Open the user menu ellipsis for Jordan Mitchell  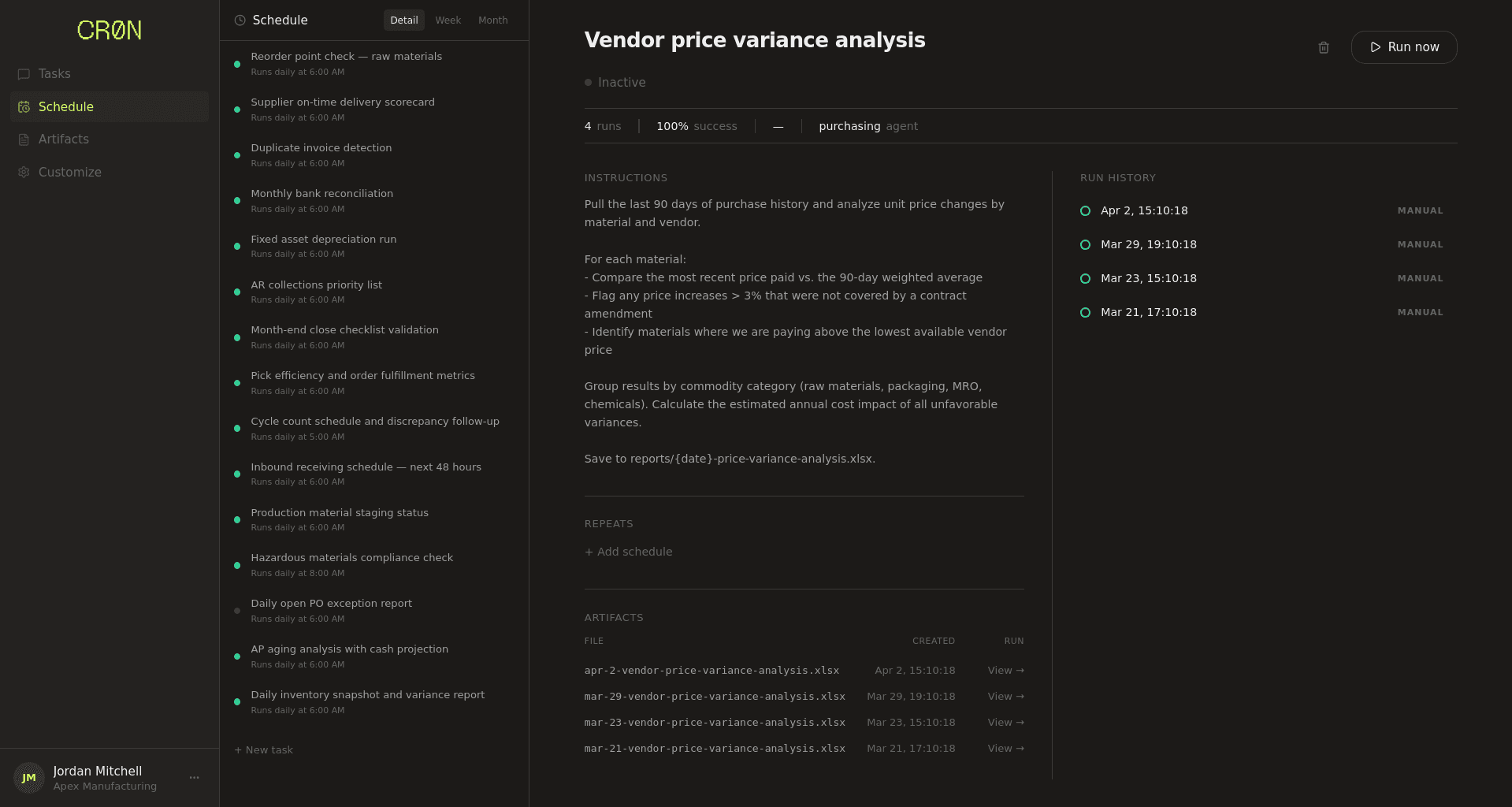[x=195, y=778]
